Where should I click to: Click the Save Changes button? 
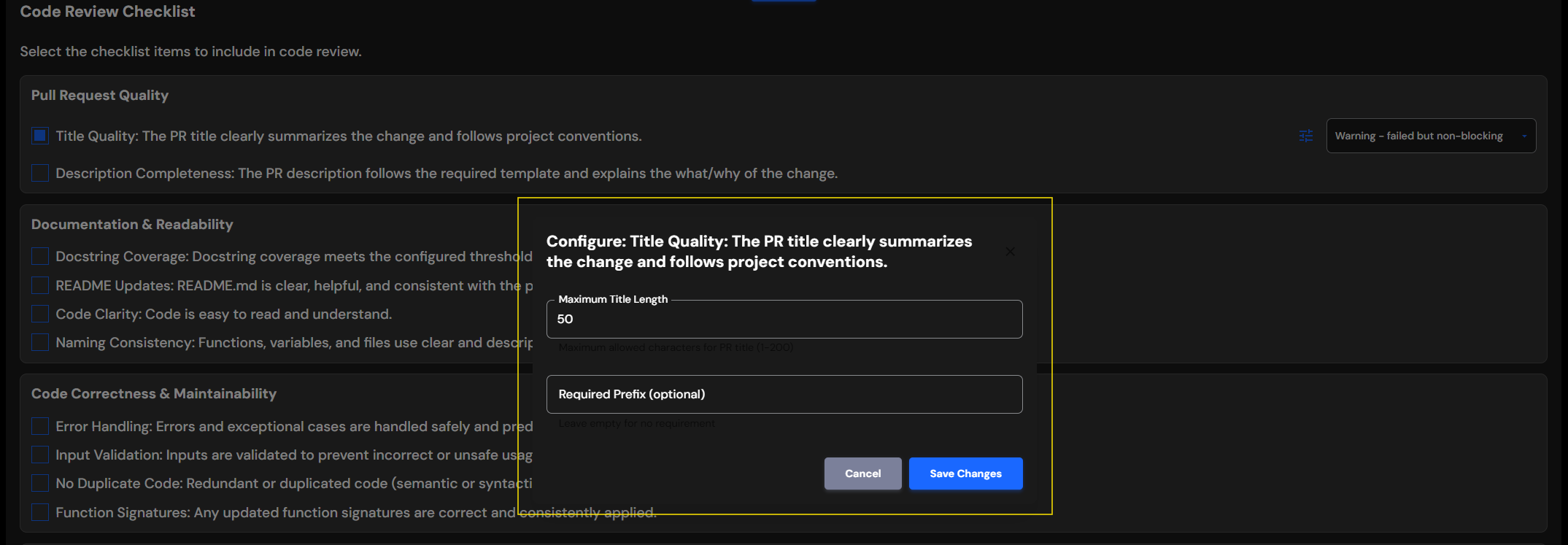click(965, 474)
